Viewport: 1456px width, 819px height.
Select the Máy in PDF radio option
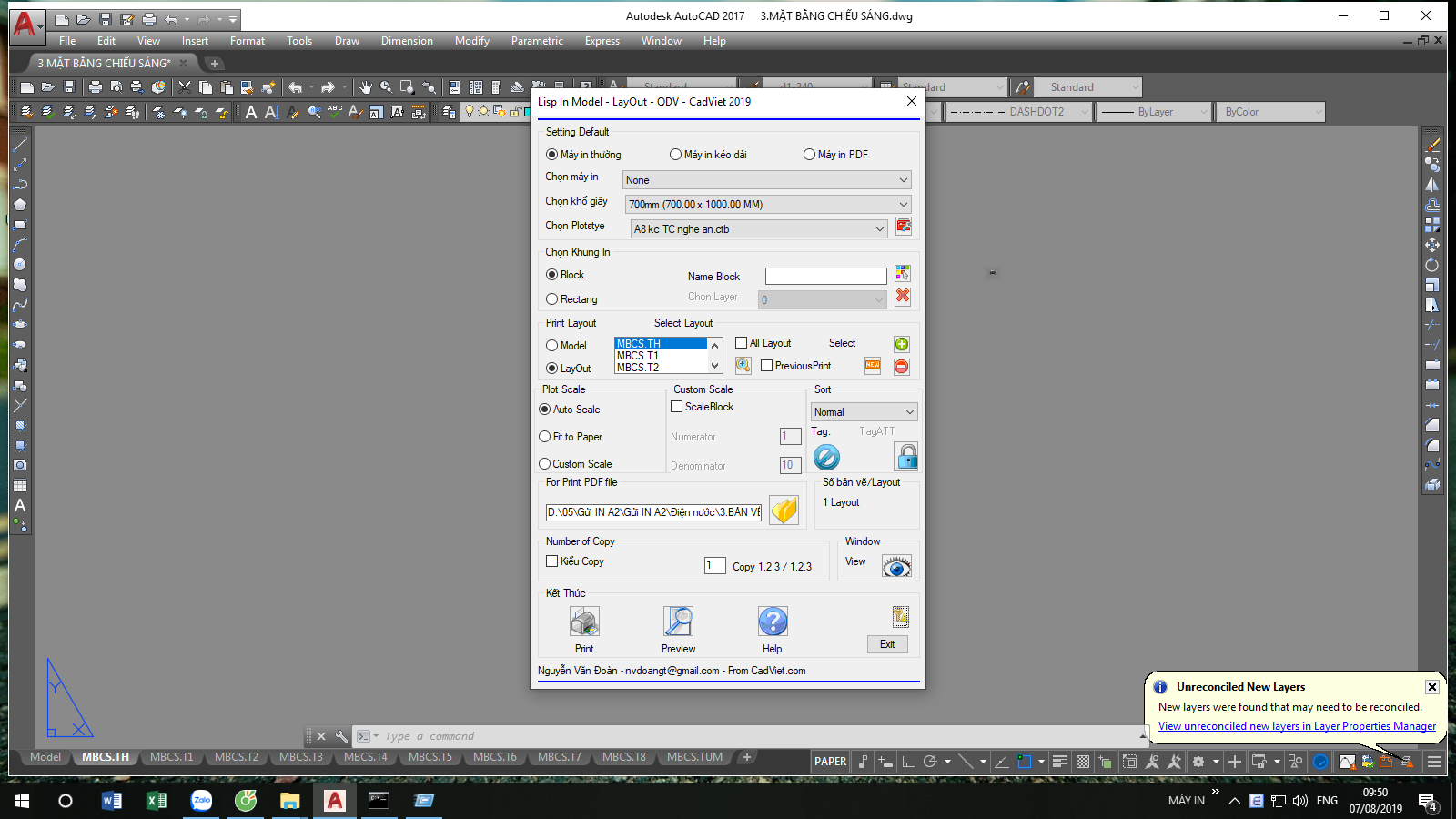[x=809, y=155]
